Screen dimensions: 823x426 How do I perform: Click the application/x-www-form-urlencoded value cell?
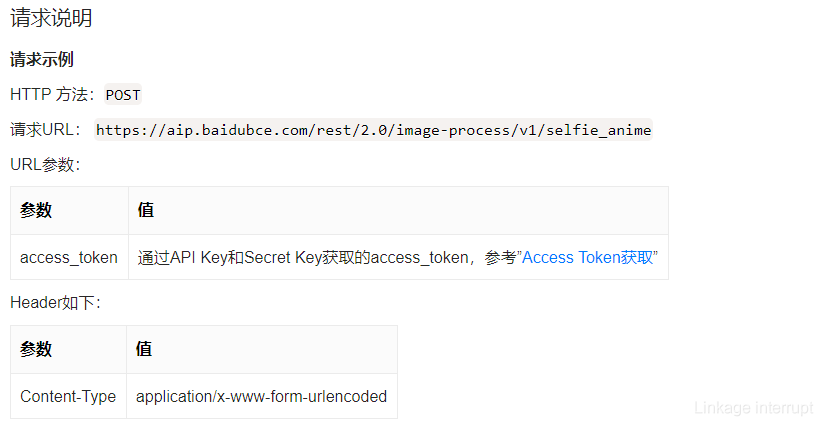point(261,396)
